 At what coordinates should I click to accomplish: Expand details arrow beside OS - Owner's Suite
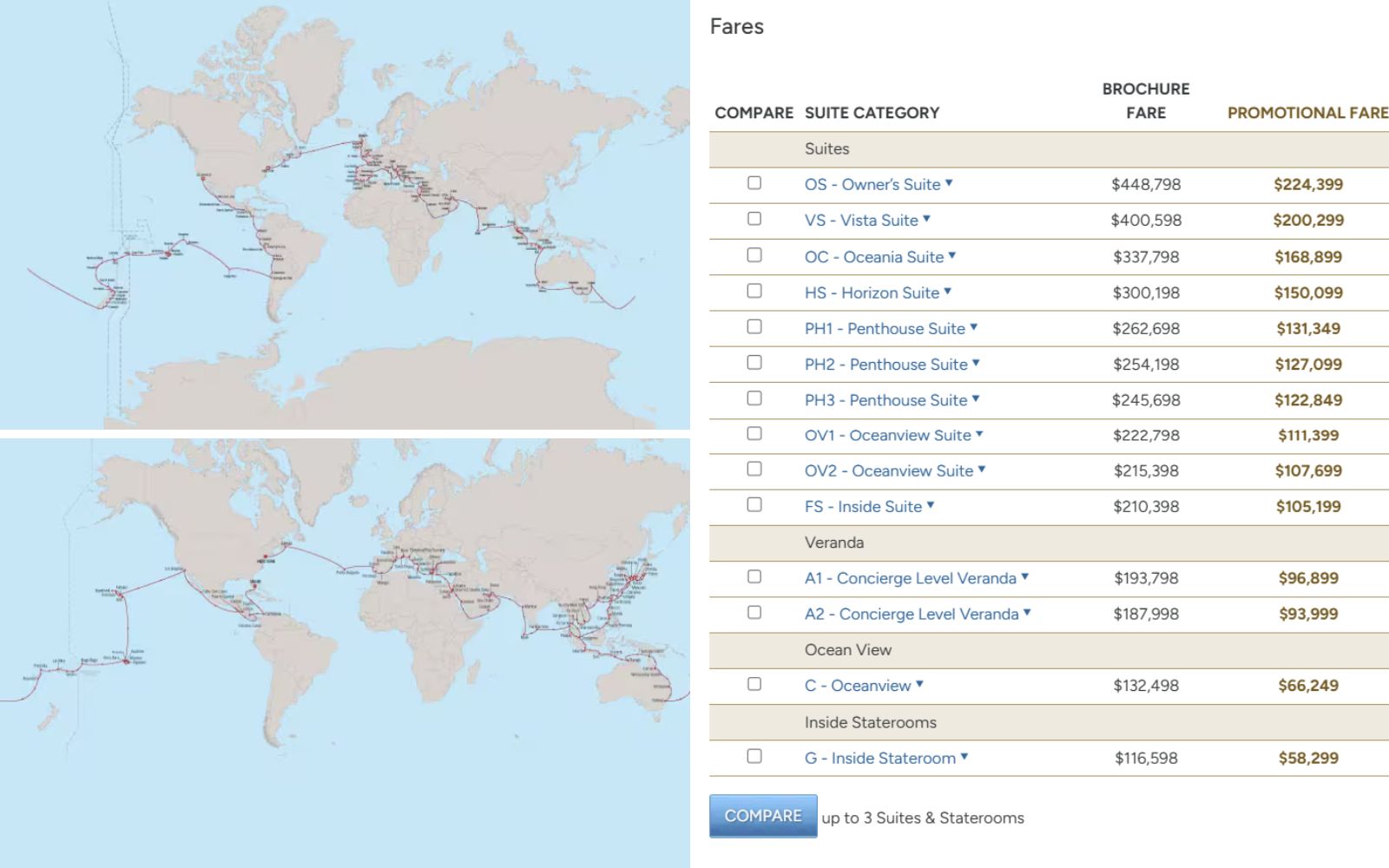(949, 183)
